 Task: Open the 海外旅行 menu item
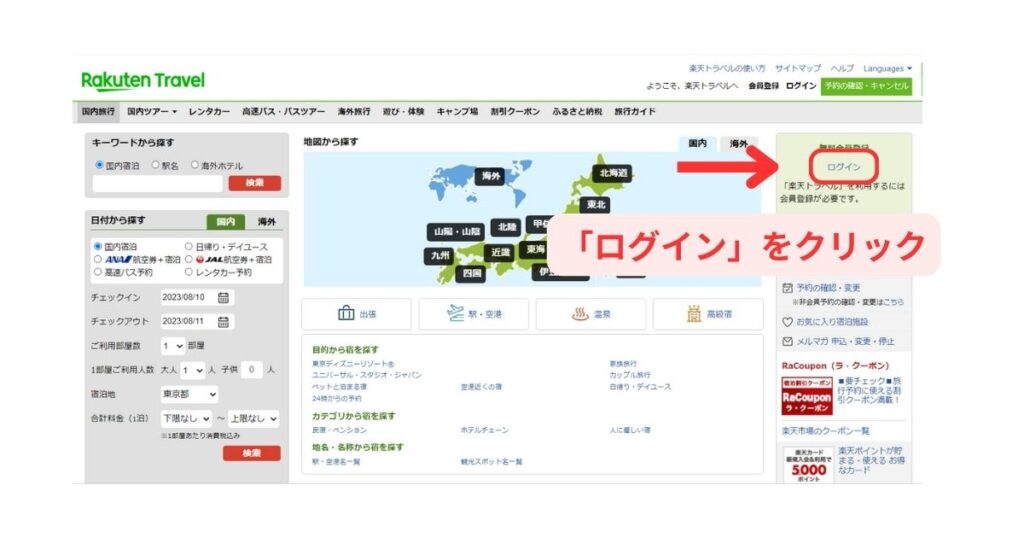pos(354,112)
